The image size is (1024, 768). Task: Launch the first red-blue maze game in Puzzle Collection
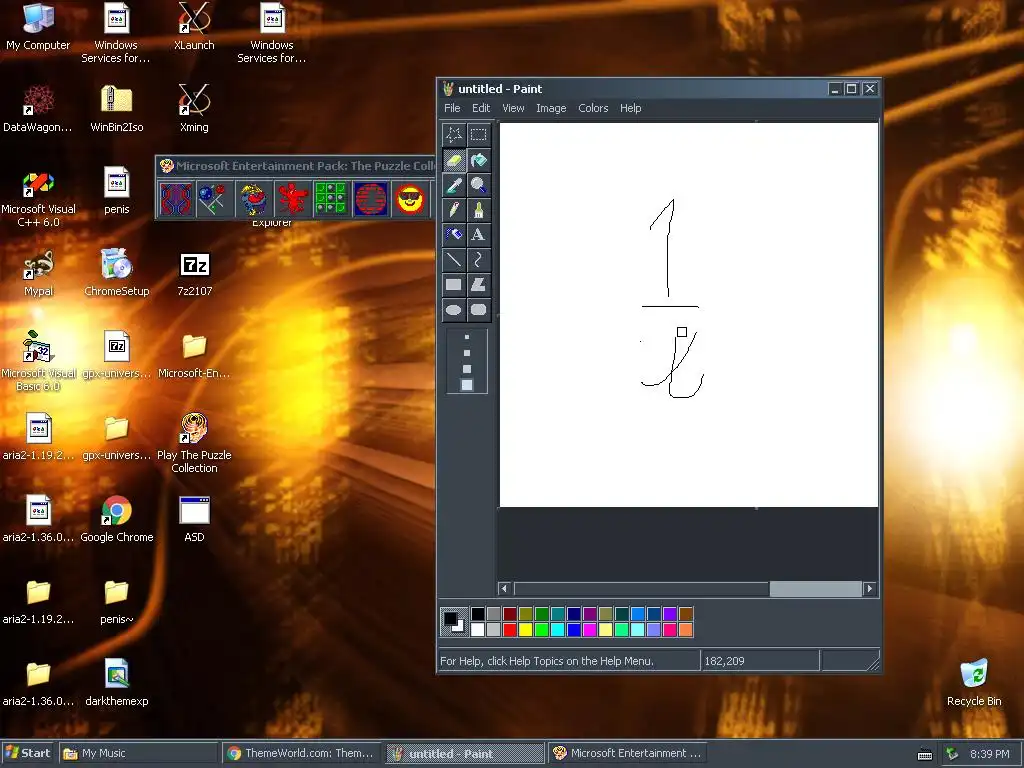(x=176, y=199)
